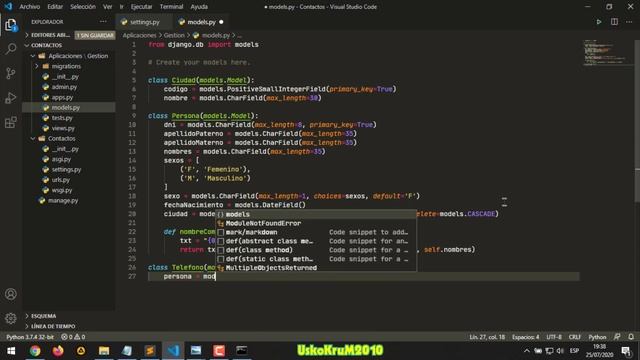Switch to the models.py tab

(201, 22)
